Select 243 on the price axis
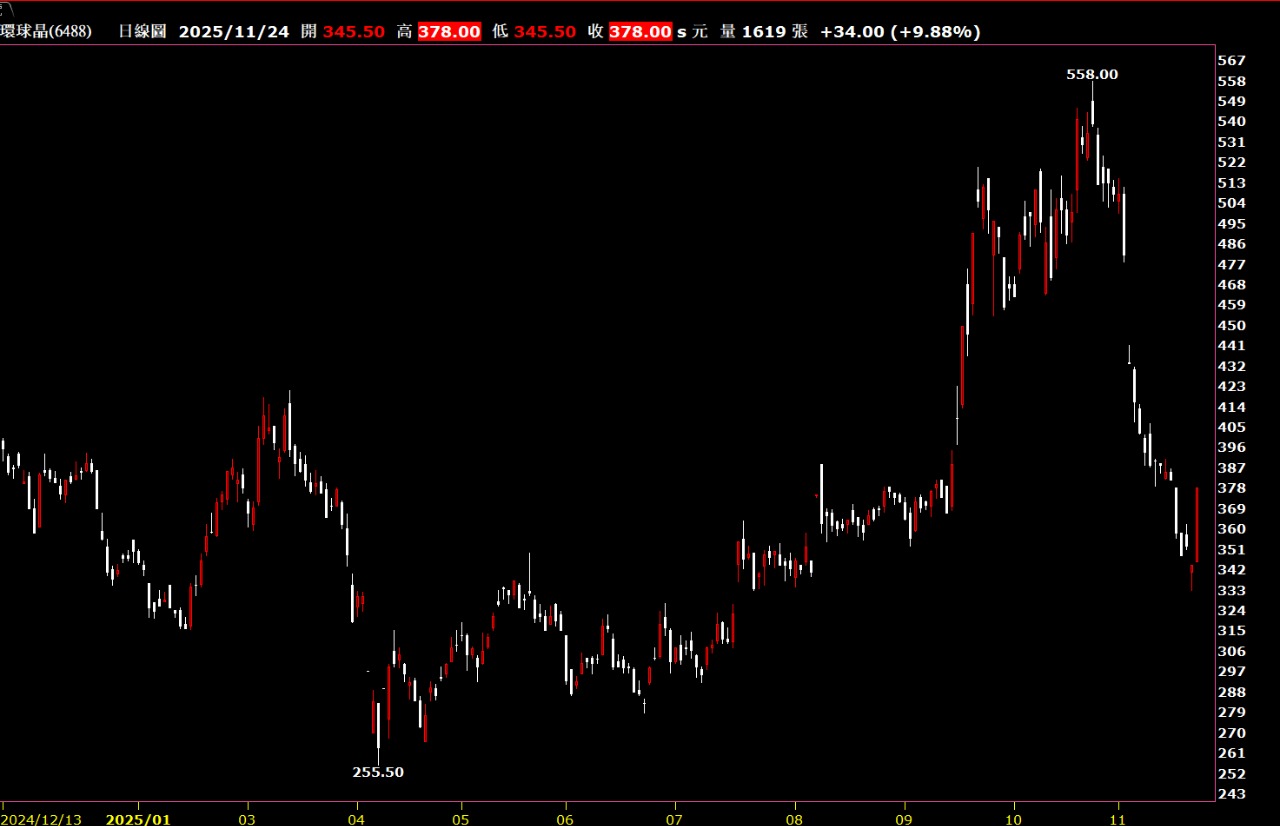Viewport: 1280px width, 826px height. [1232, 794]
